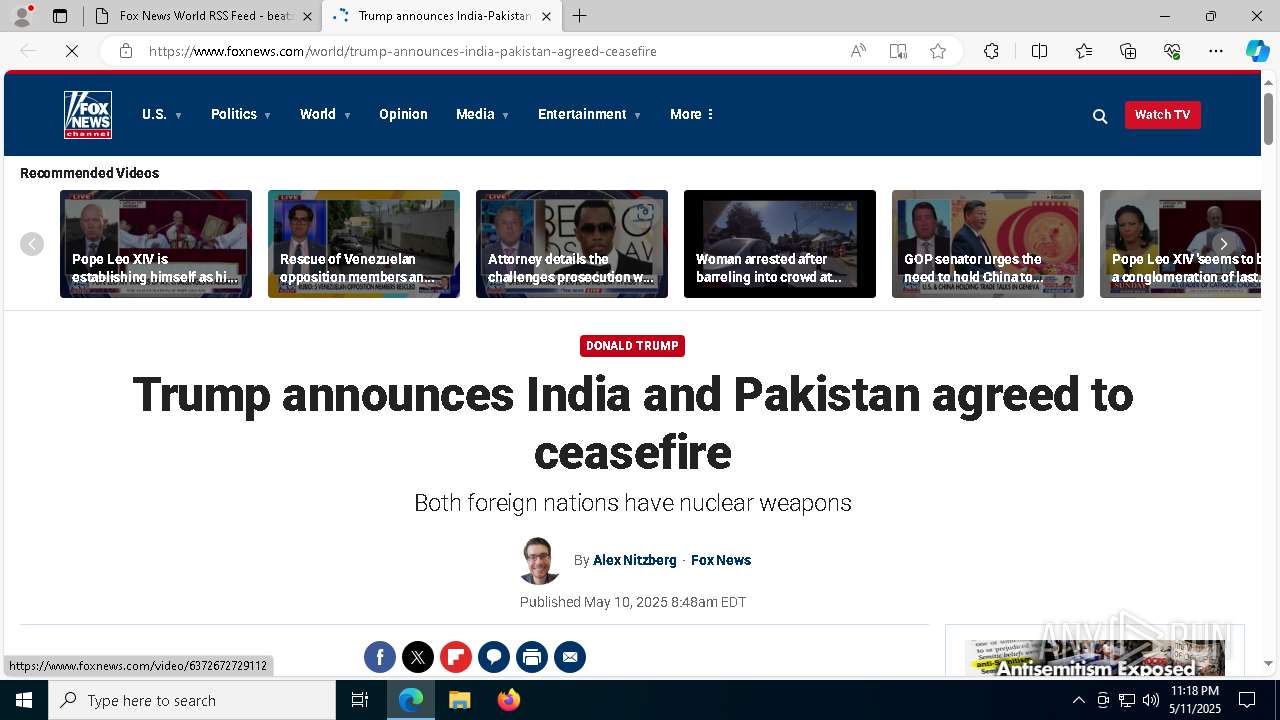
Task: Open Browser essentials heart icon
Action: point(1172,51)
